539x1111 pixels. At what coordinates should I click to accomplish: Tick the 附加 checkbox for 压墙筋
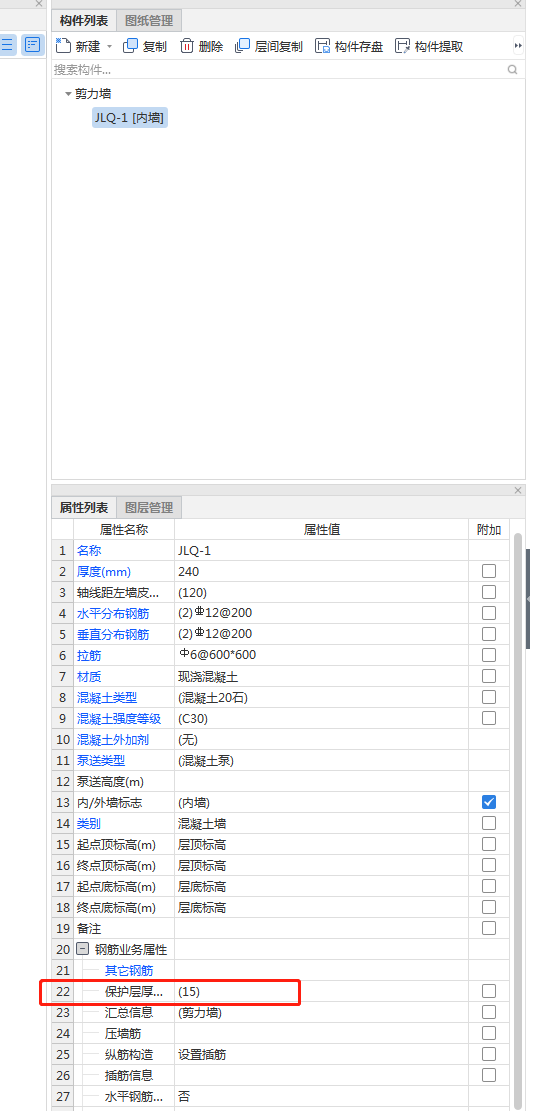489,1033
